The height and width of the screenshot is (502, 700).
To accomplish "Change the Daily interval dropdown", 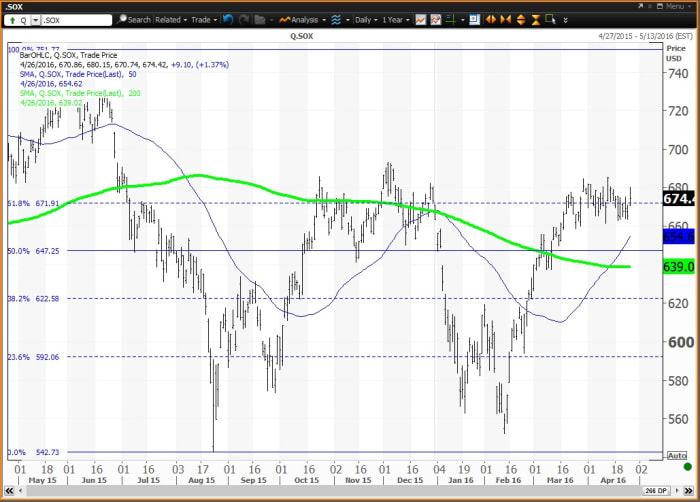I will point(366,20).
